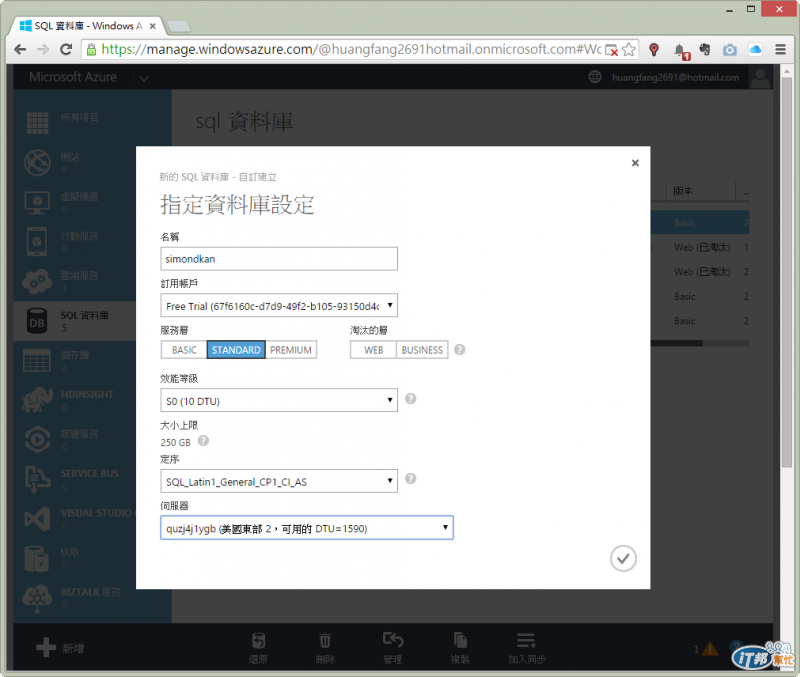Open the globe language icon in Azure header
The width and height of the screenshot is (800, 677).
pos(595,77)
